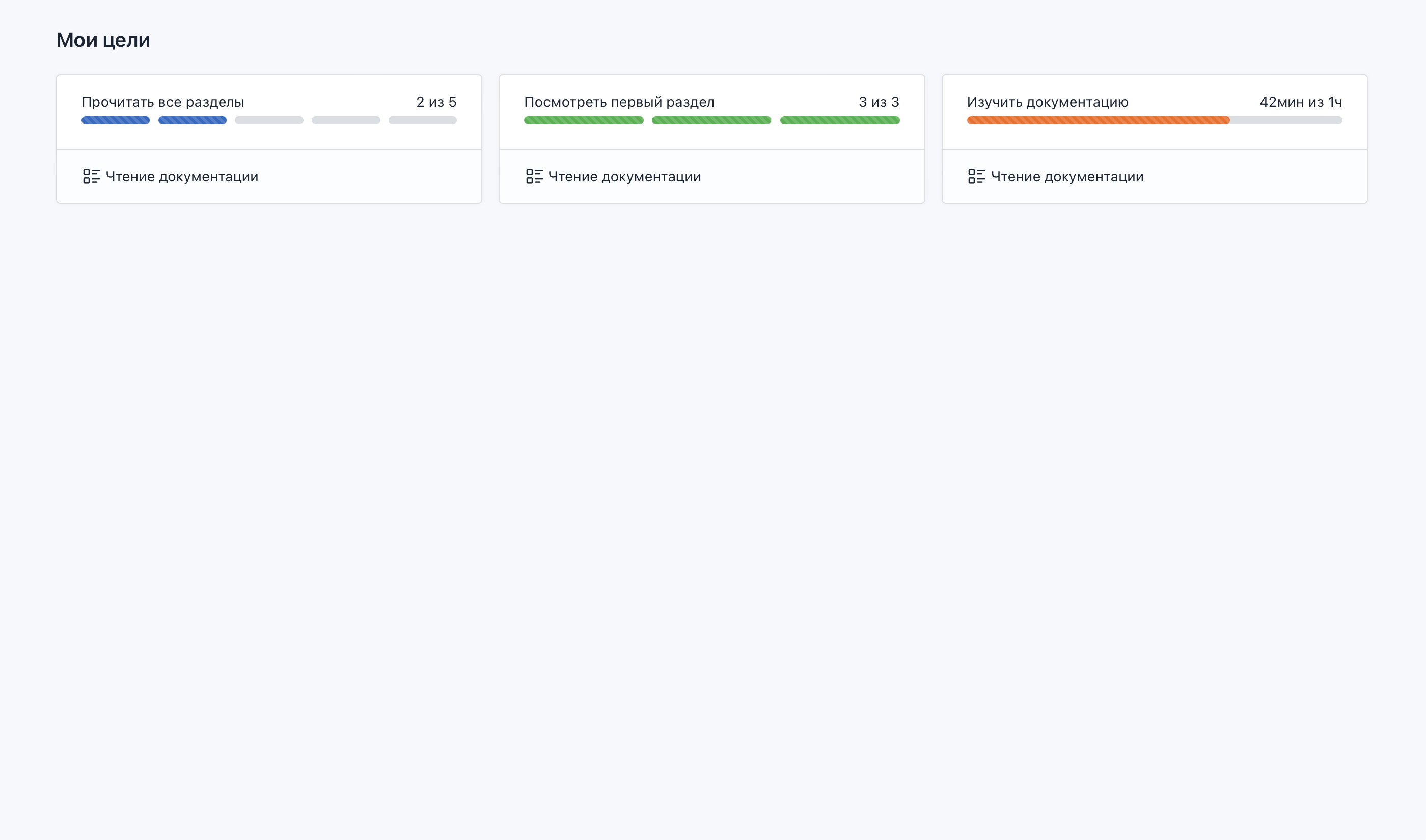This screenshot has height=840, width=1426.
Task: Click the '3 из 3' counter
Action: tap(879, 102)
